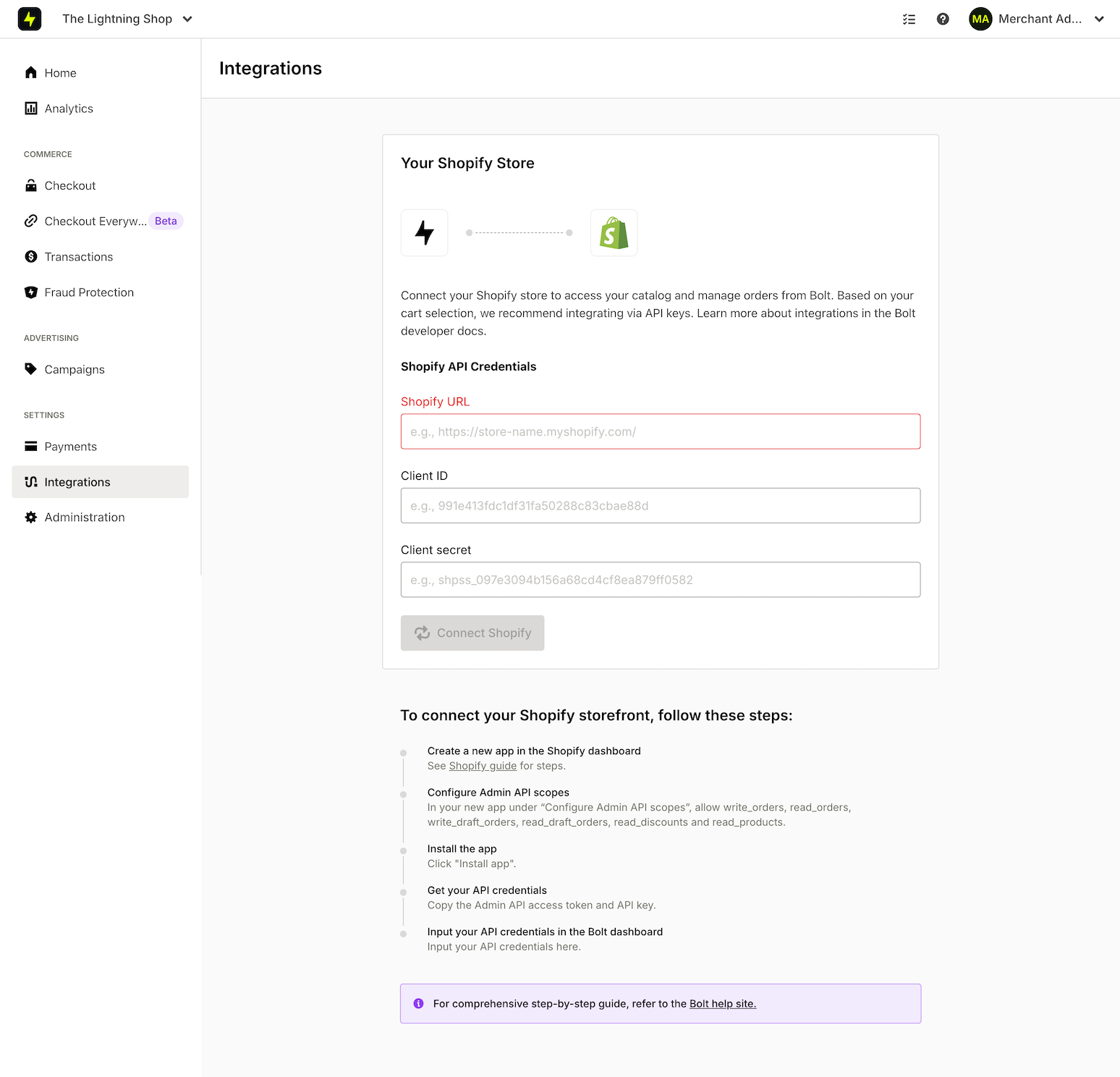Click 'Create a new app in the Shopify dashboard'
Screen dimensions: 1120x1077
(534, 751)
